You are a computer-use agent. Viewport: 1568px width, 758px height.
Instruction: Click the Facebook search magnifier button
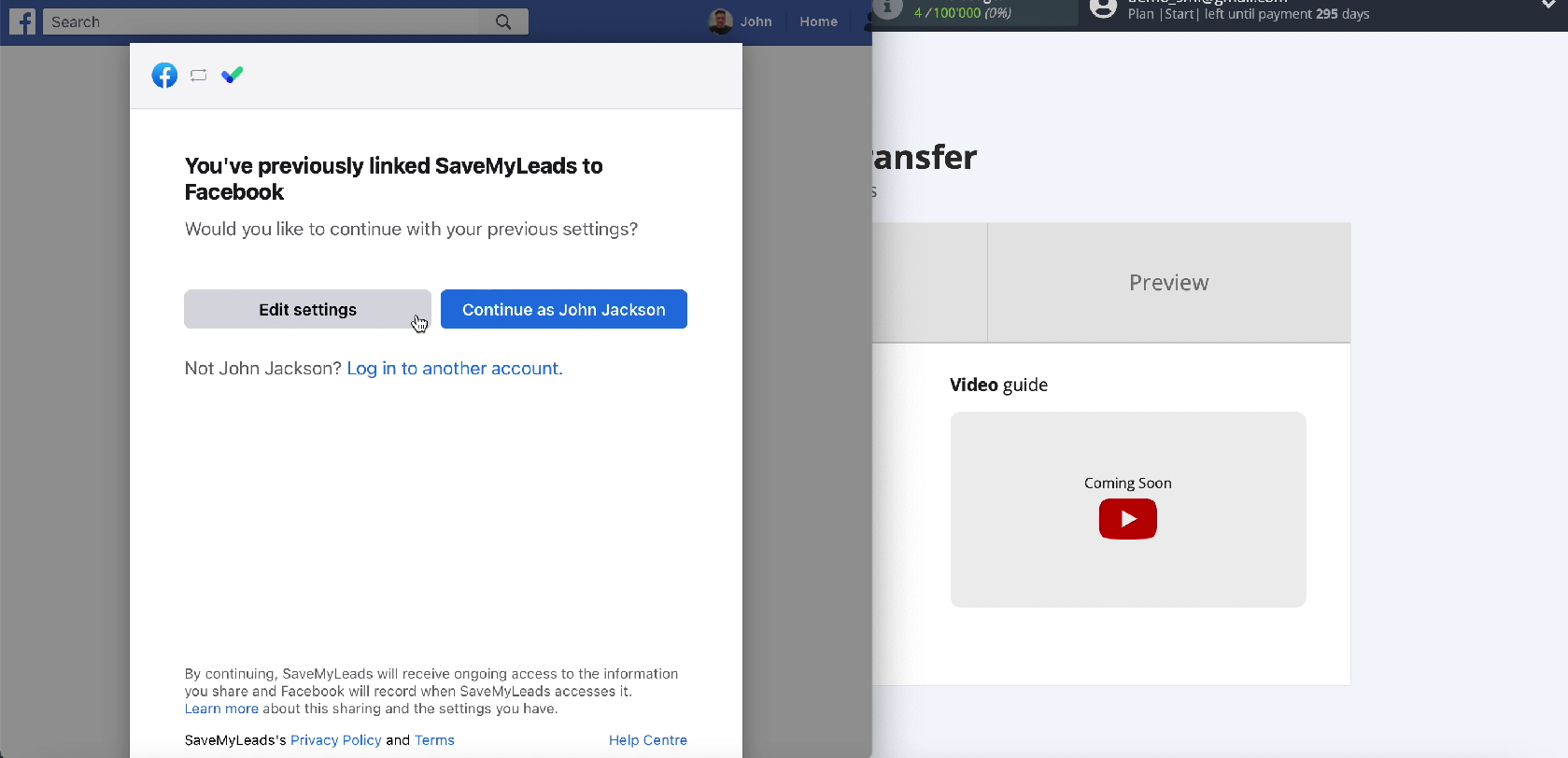coord(503,21)
